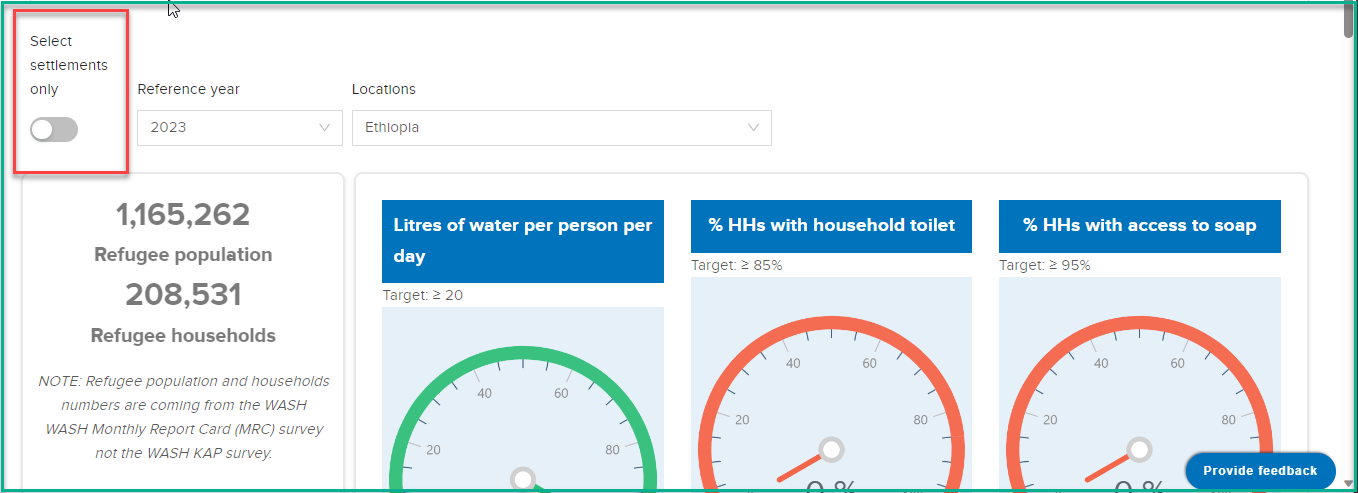This screenshot has width=1358, height=493.
Task: Click the Target ≥ 95% text
Action: 1045,265
